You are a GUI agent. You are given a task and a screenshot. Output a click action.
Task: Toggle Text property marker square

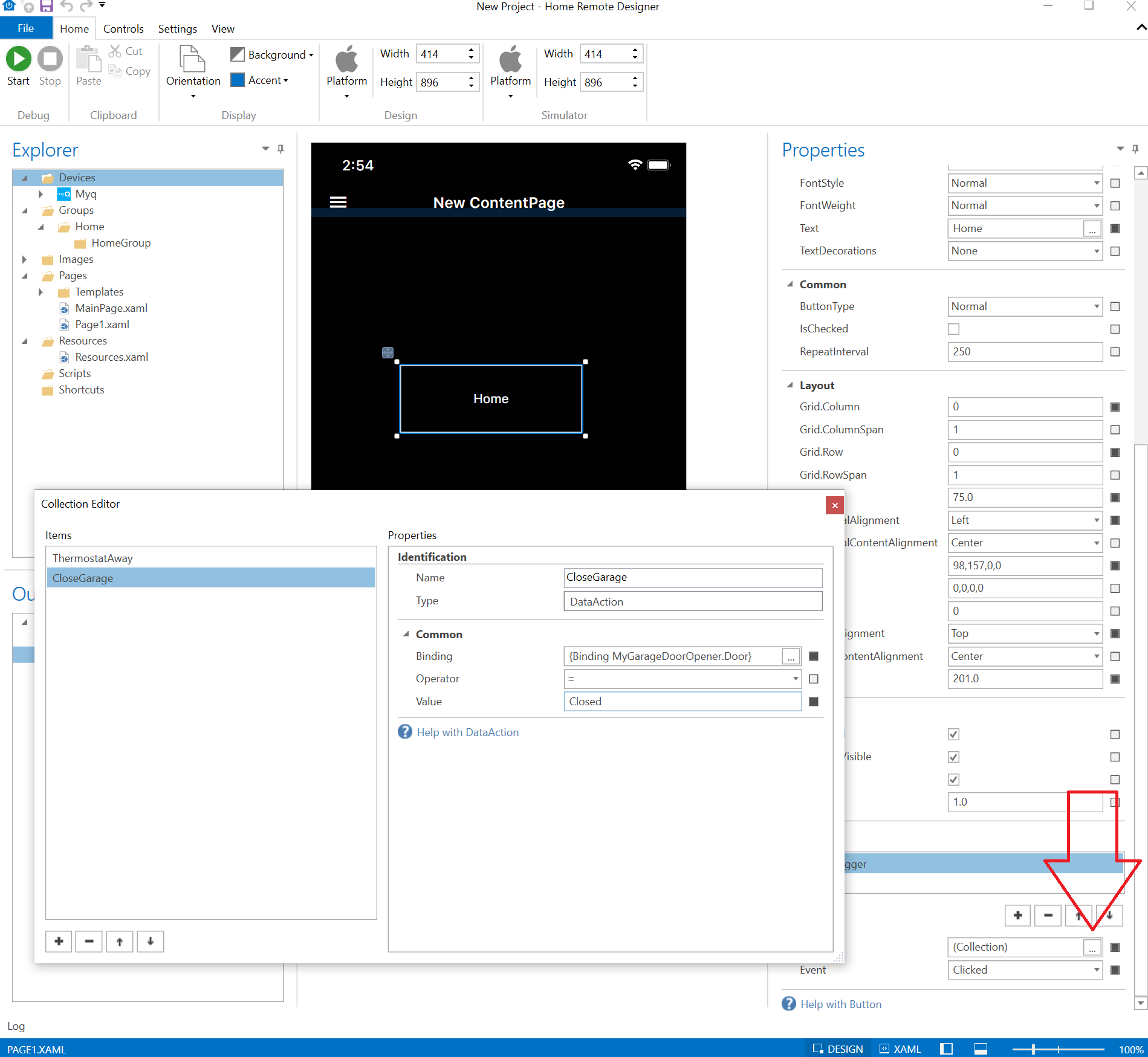(1115, 228)
